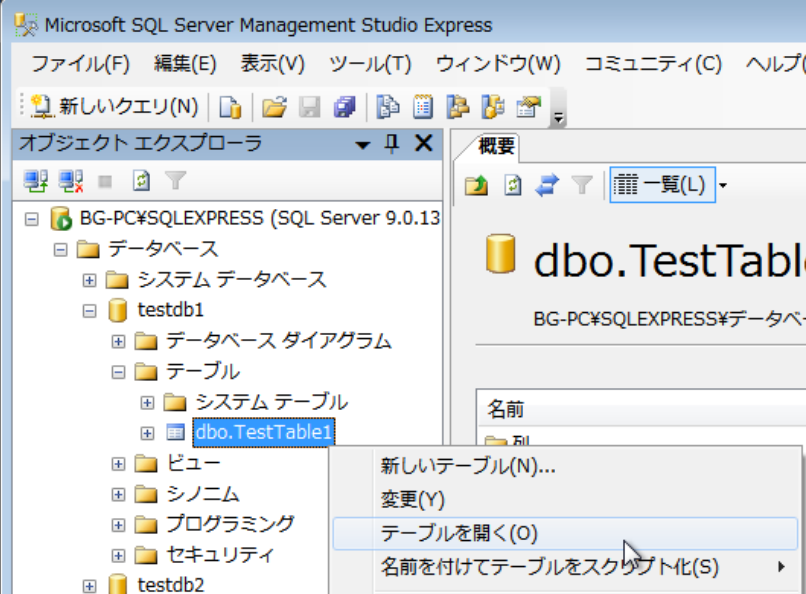The height and width of the screenshot is (594, 806).
Task: Open the 編集(E) menu
Action: tap(185, 64)
